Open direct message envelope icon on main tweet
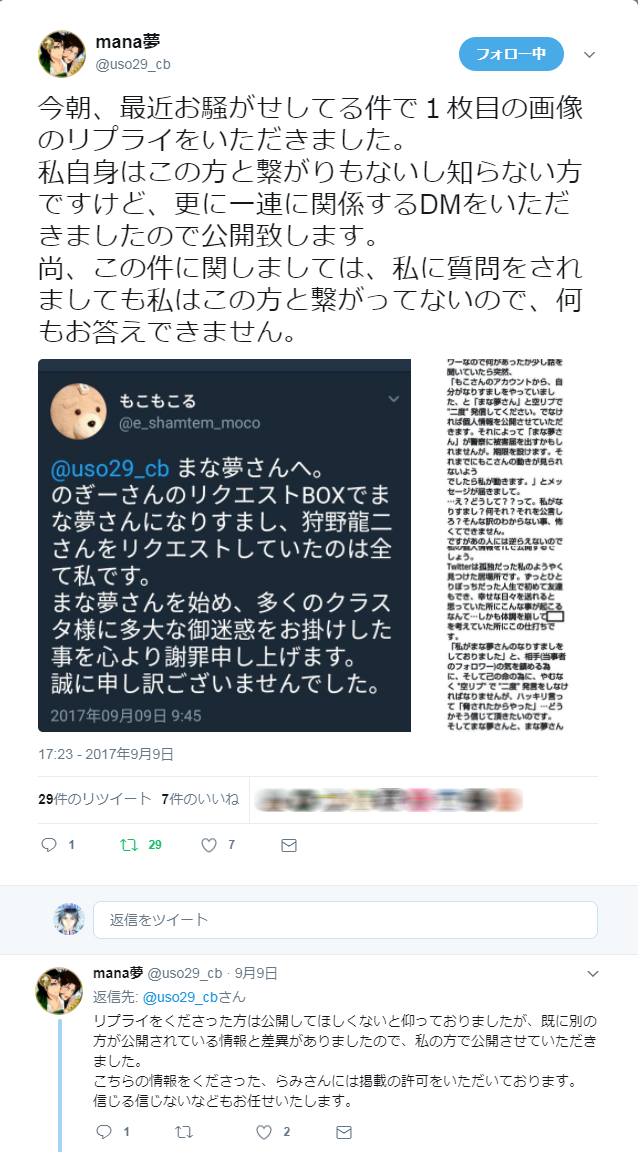The height and width of the screenshot is (1152, 638). pyautogui.click(x=289, y=845)
